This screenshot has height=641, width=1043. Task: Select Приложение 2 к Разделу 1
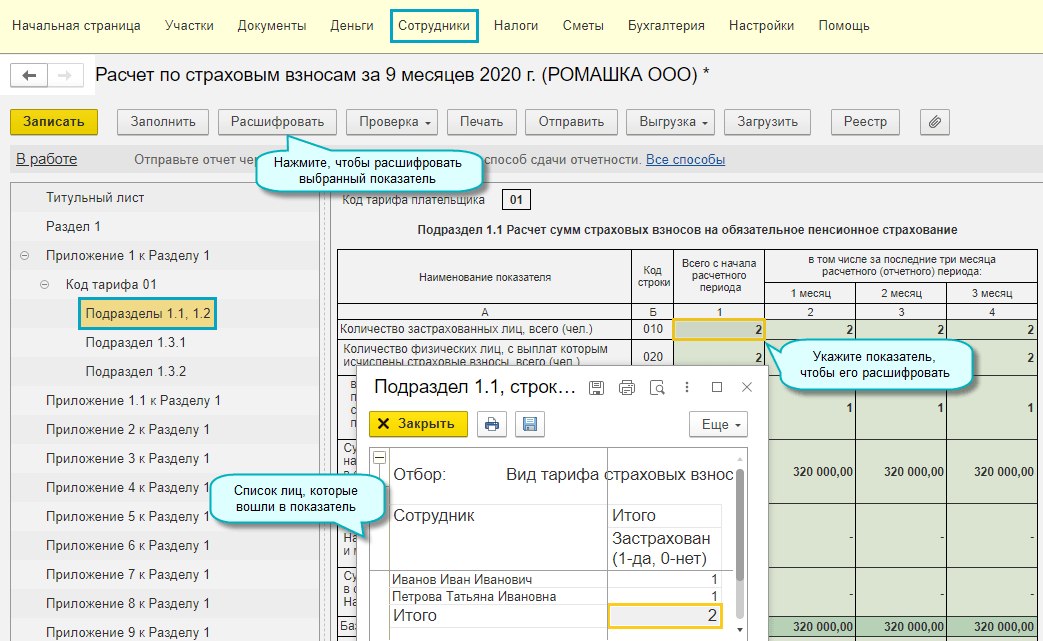pyautogui.click(x=128, y=430)
